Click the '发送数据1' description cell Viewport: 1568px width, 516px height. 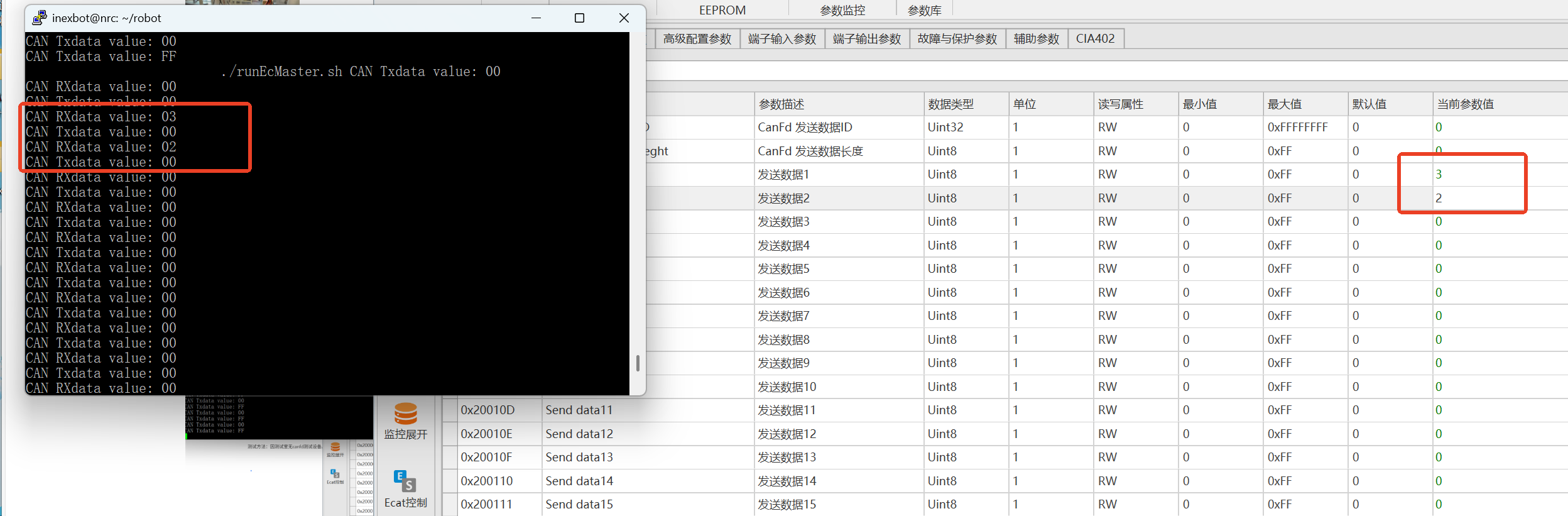(x=839, y=174)
